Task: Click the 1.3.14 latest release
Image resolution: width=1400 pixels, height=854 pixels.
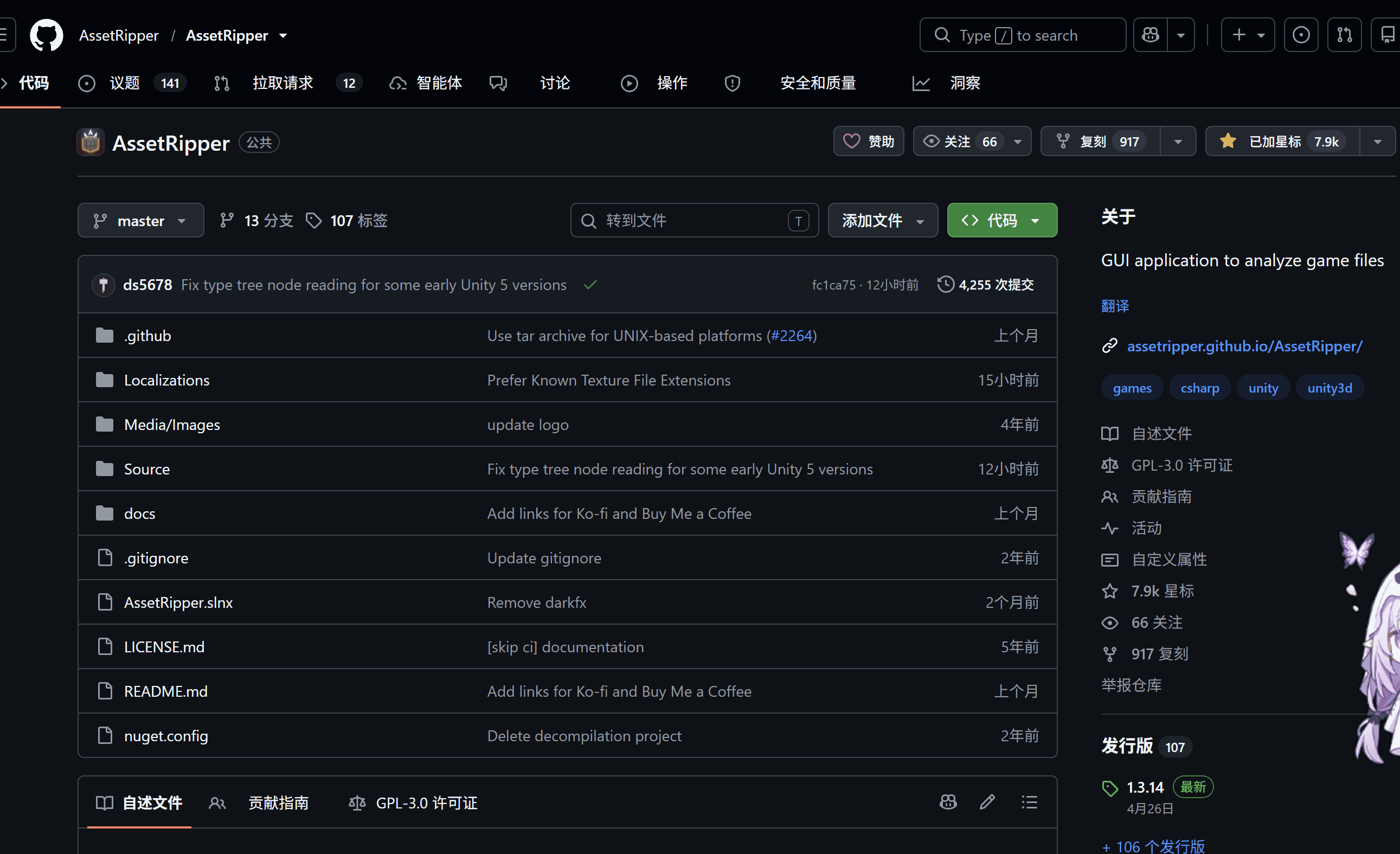Action: click(x=1145, y=787)
